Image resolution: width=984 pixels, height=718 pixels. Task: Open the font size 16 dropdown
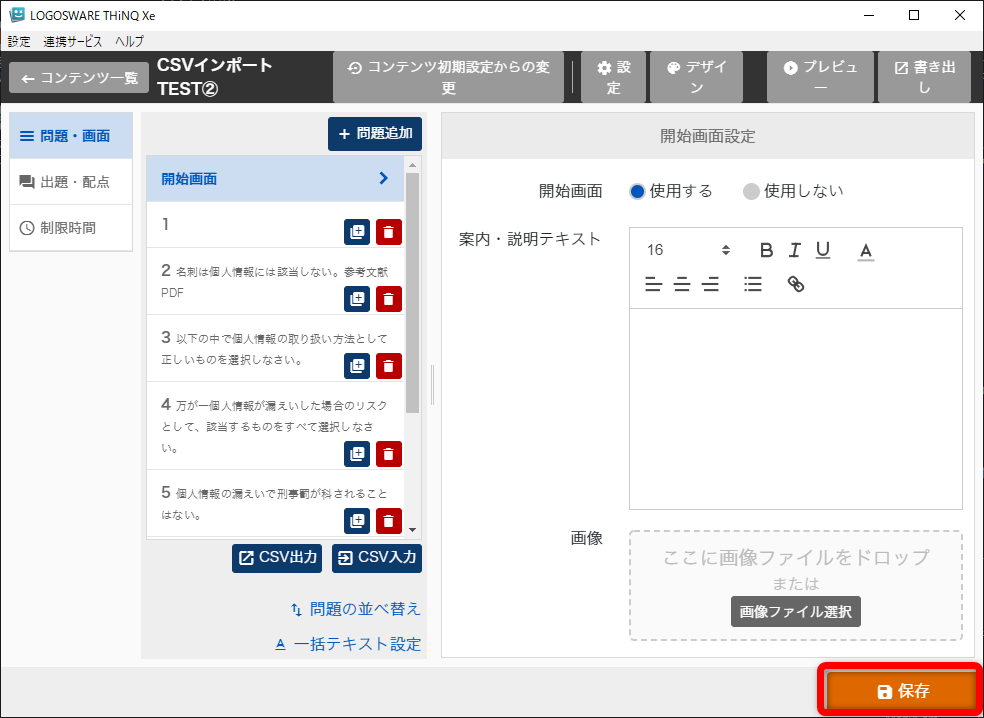[x=688, y=250]
